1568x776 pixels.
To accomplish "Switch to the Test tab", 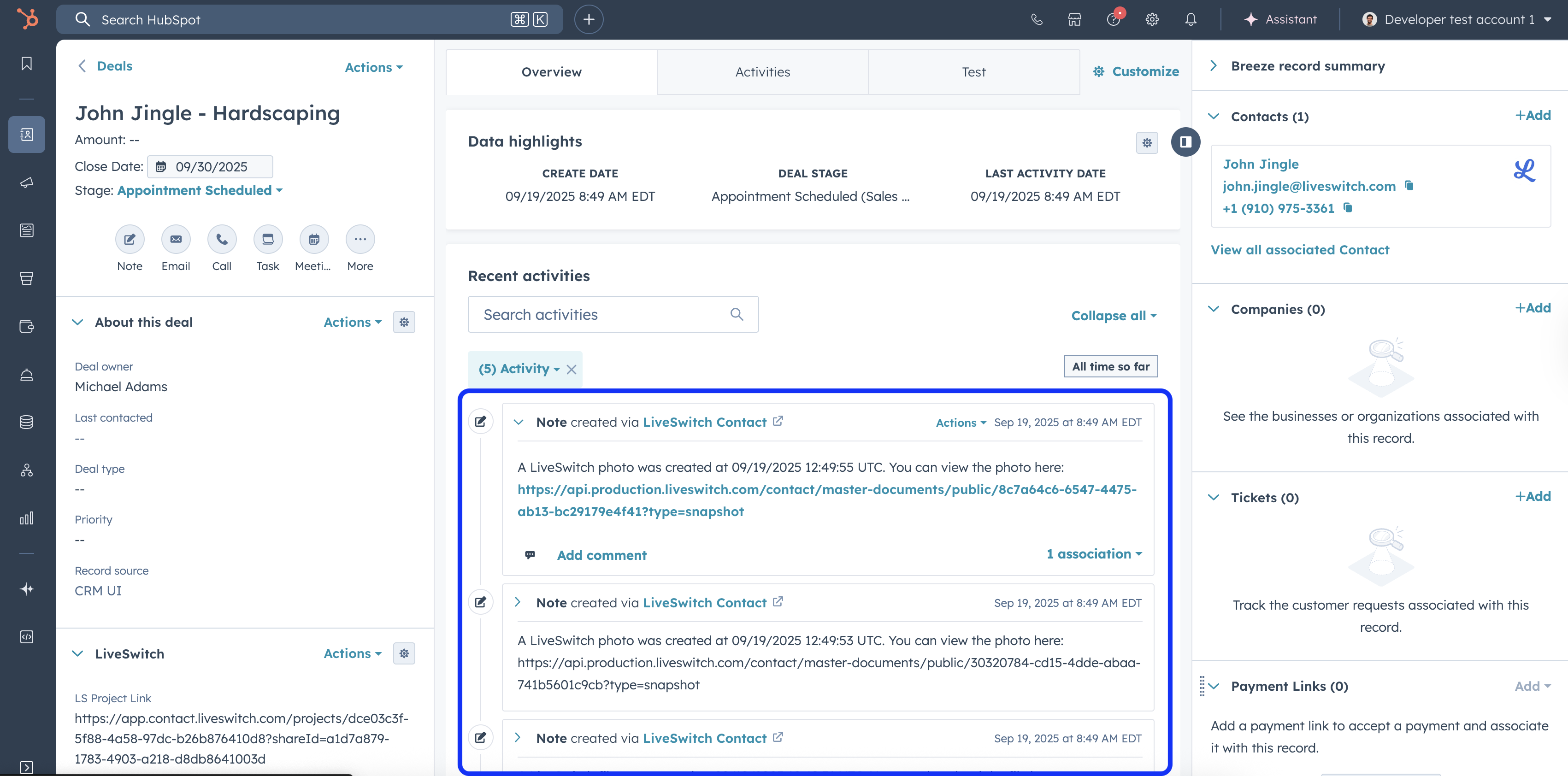I will point(973,72).
